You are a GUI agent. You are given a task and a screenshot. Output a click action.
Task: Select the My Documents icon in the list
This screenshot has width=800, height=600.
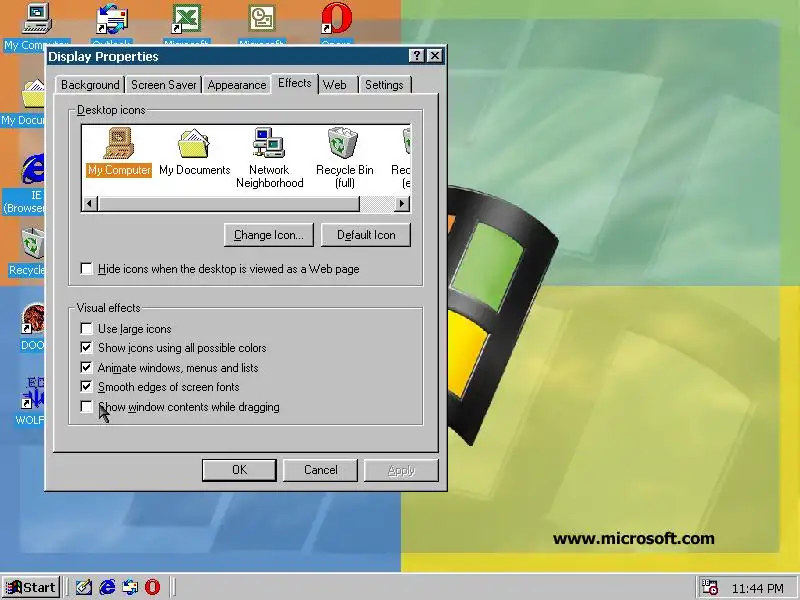coord(194,152)
